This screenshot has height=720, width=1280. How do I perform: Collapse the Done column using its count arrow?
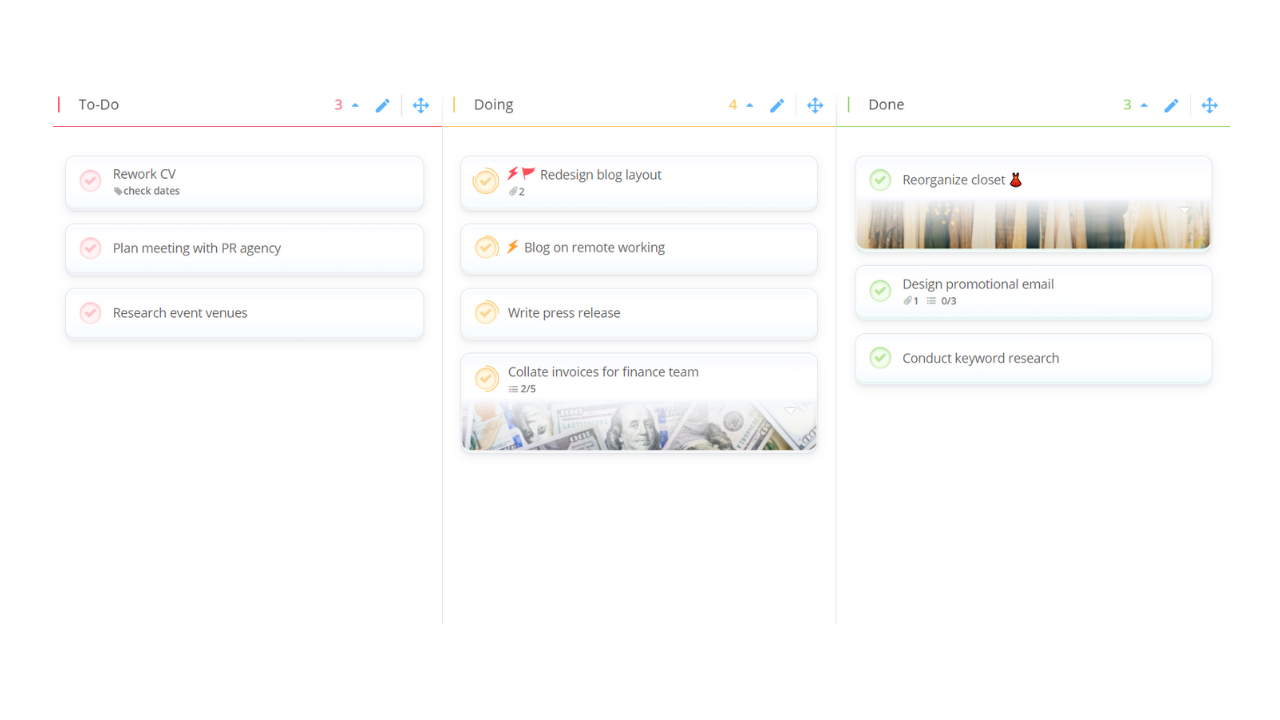(1144, 105)
